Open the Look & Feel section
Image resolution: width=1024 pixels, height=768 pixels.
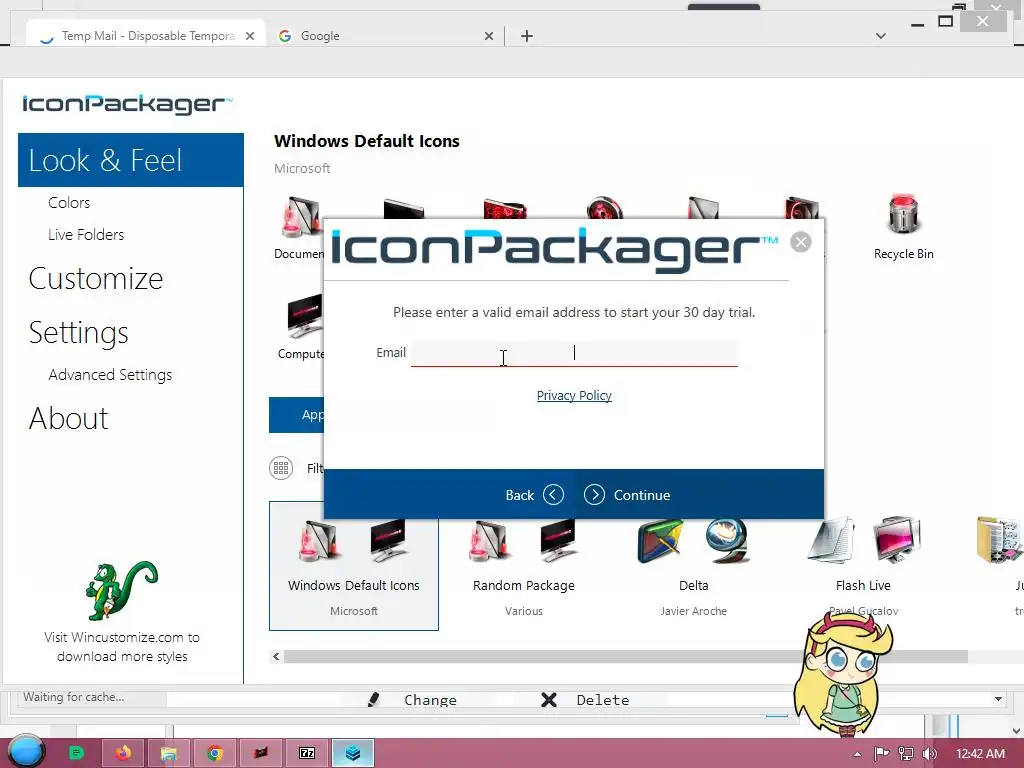(x=131, y=160)
